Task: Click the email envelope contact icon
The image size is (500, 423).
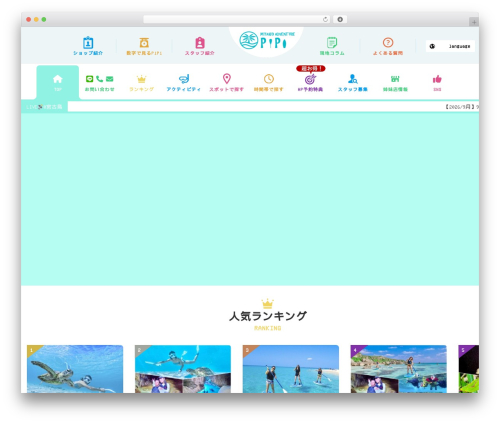Action: (x=109, y=79)
